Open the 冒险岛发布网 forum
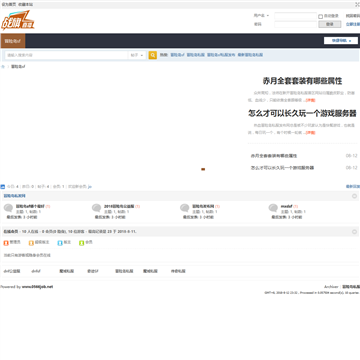Image resolution: width=360 pixels, height=360 pixels. tap(203, 206)
